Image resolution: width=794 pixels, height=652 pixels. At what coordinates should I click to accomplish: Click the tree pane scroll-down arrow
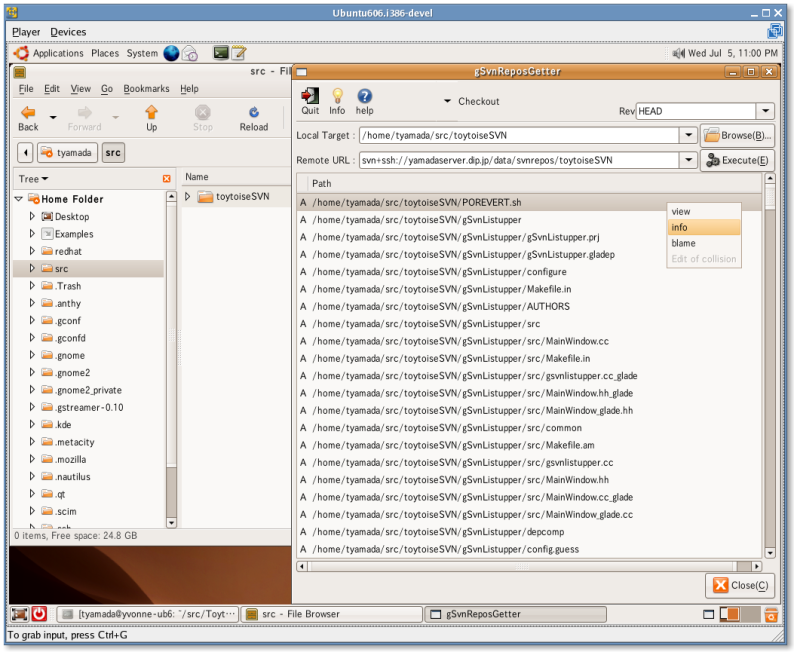171,523
